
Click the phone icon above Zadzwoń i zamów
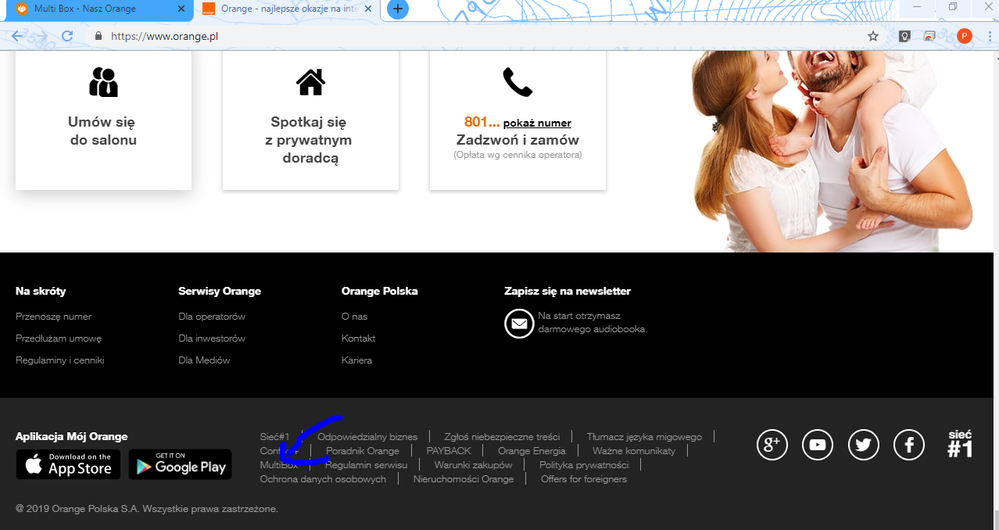tap(517, 82)
